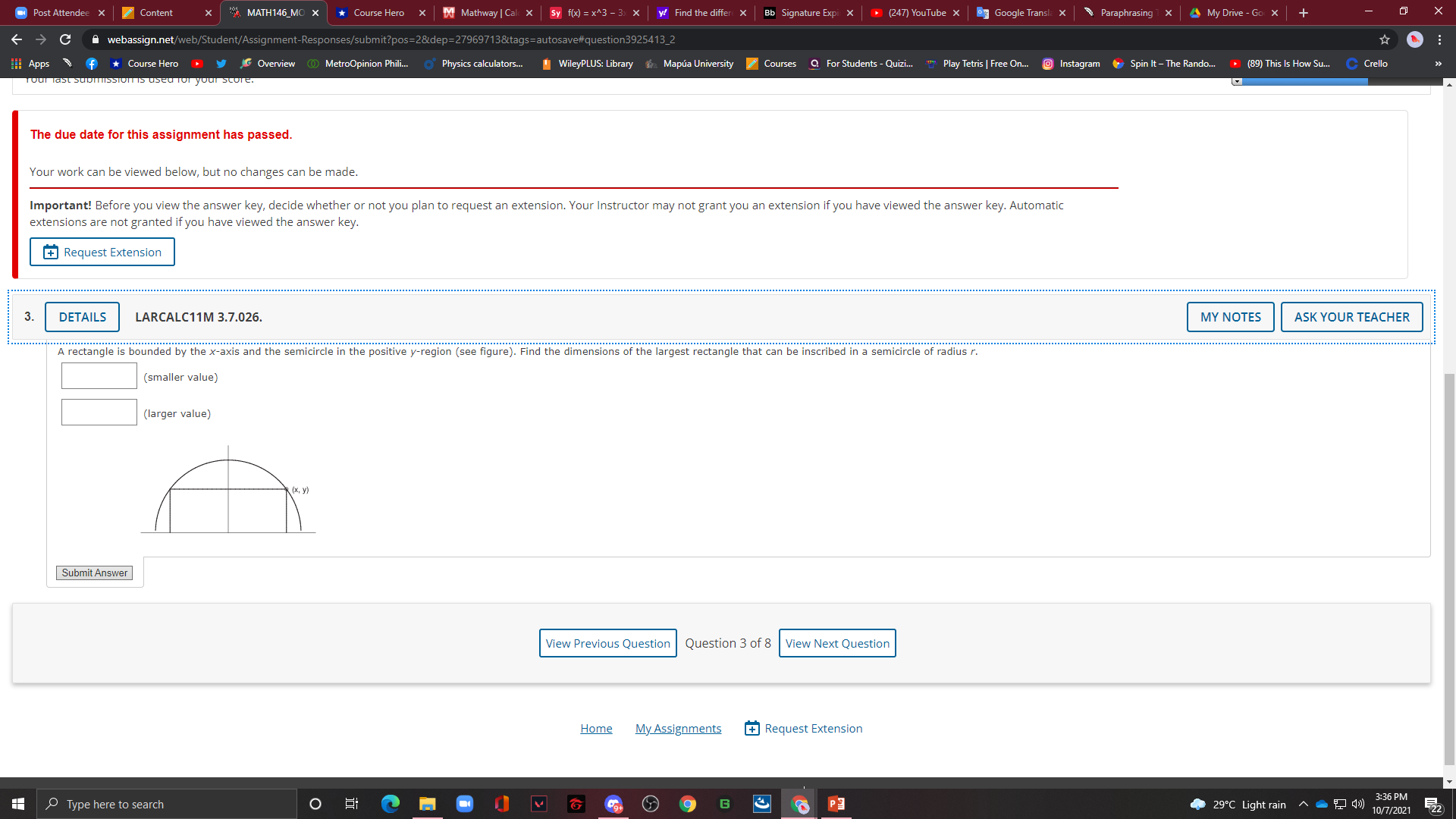Click the Submit Answer button
Image resolution: width=1456 pixels, height=819 pixels.
(94, 573)
